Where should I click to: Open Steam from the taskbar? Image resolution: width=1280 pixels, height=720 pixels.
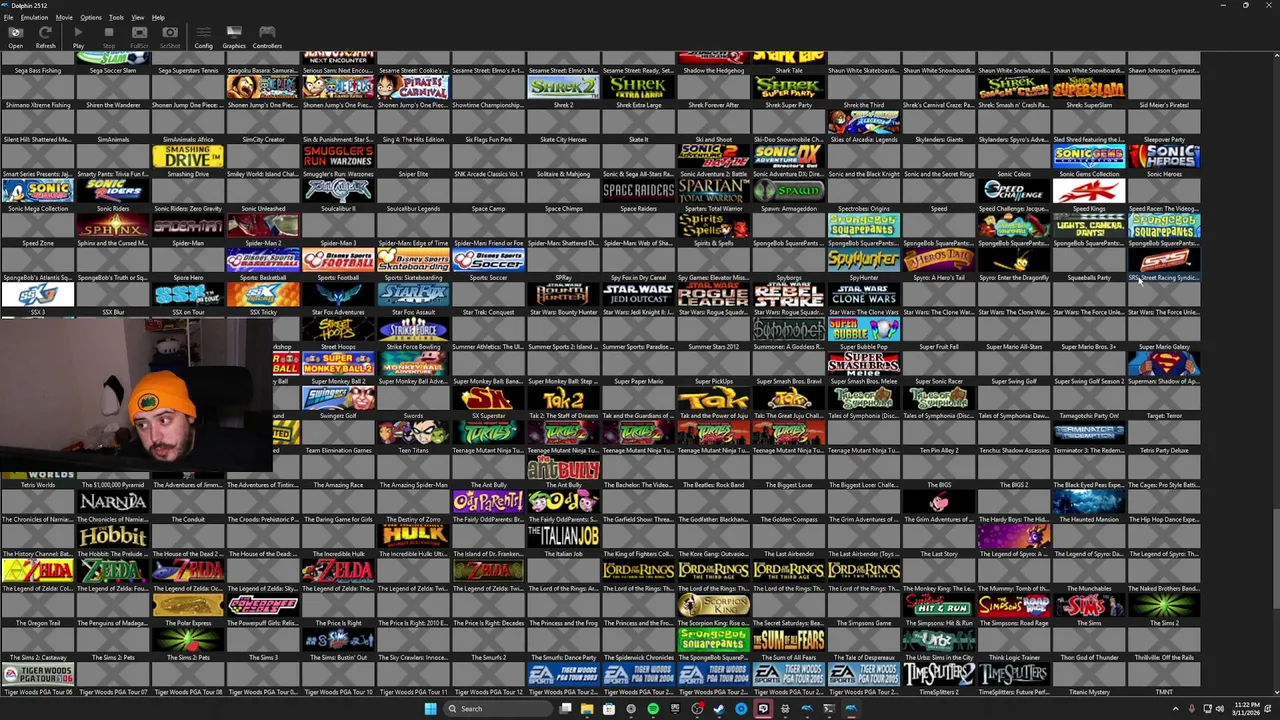(x=719, y=709)
